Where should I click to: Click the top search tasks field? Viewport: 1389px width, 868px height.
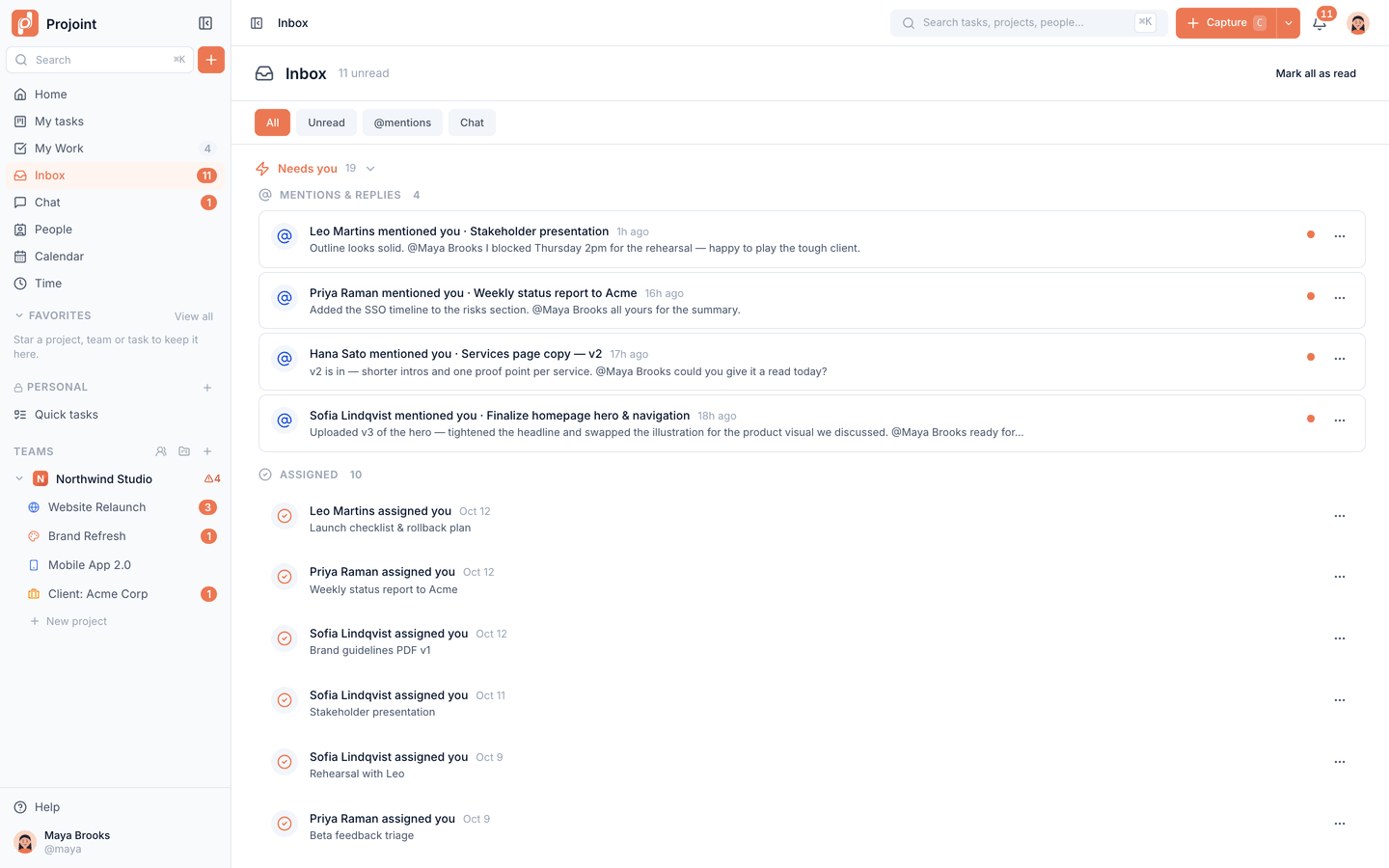coord(1029,23)
